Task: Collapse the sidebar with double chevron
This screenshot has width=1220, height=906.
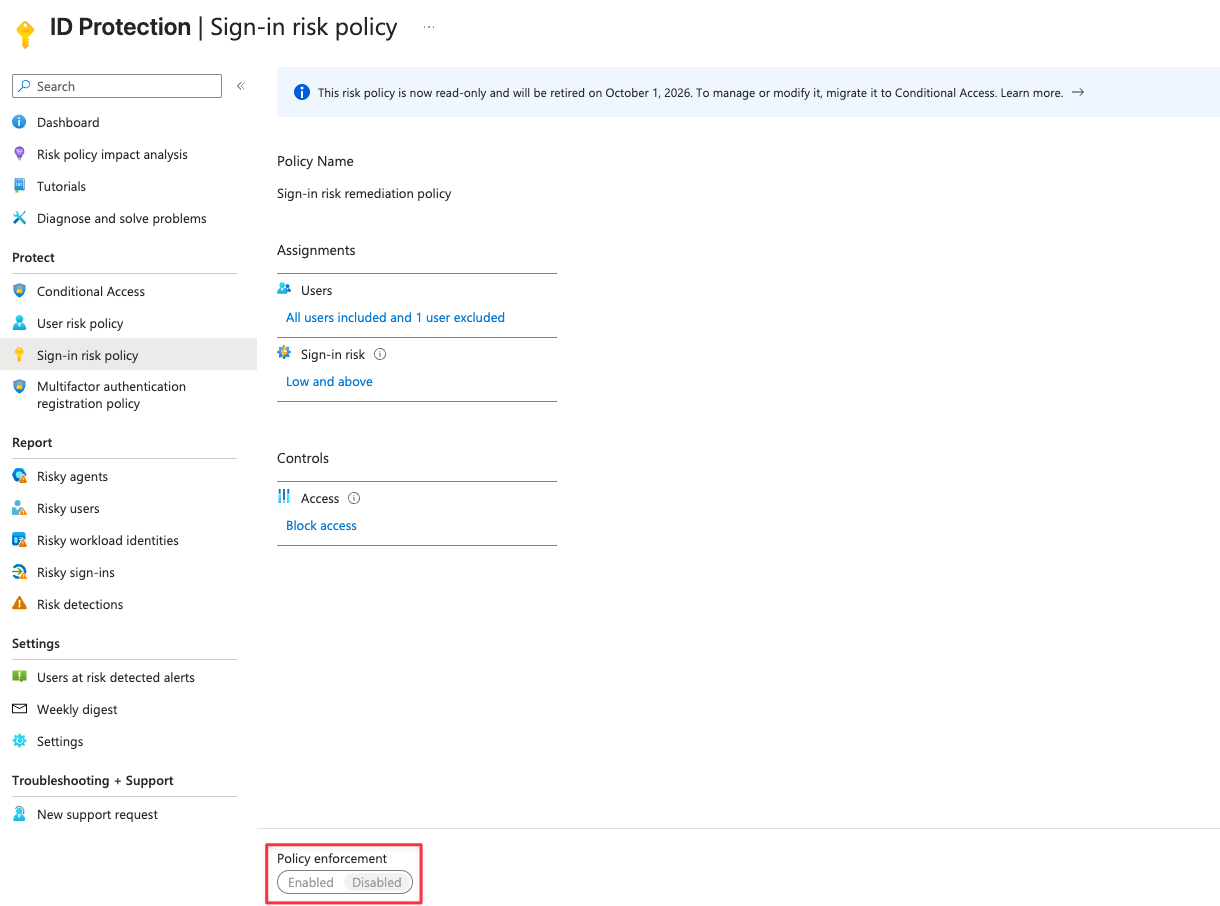Action: pyautogui.click(x=240, y=86)
